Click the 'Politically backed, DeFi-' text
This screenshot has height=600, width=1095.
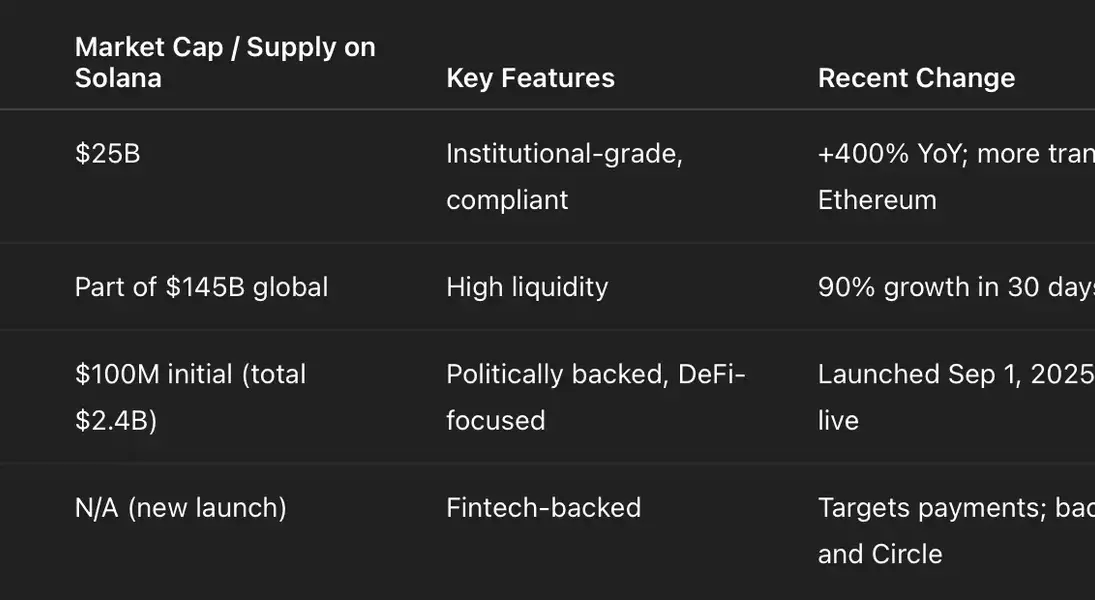[596, 374]
